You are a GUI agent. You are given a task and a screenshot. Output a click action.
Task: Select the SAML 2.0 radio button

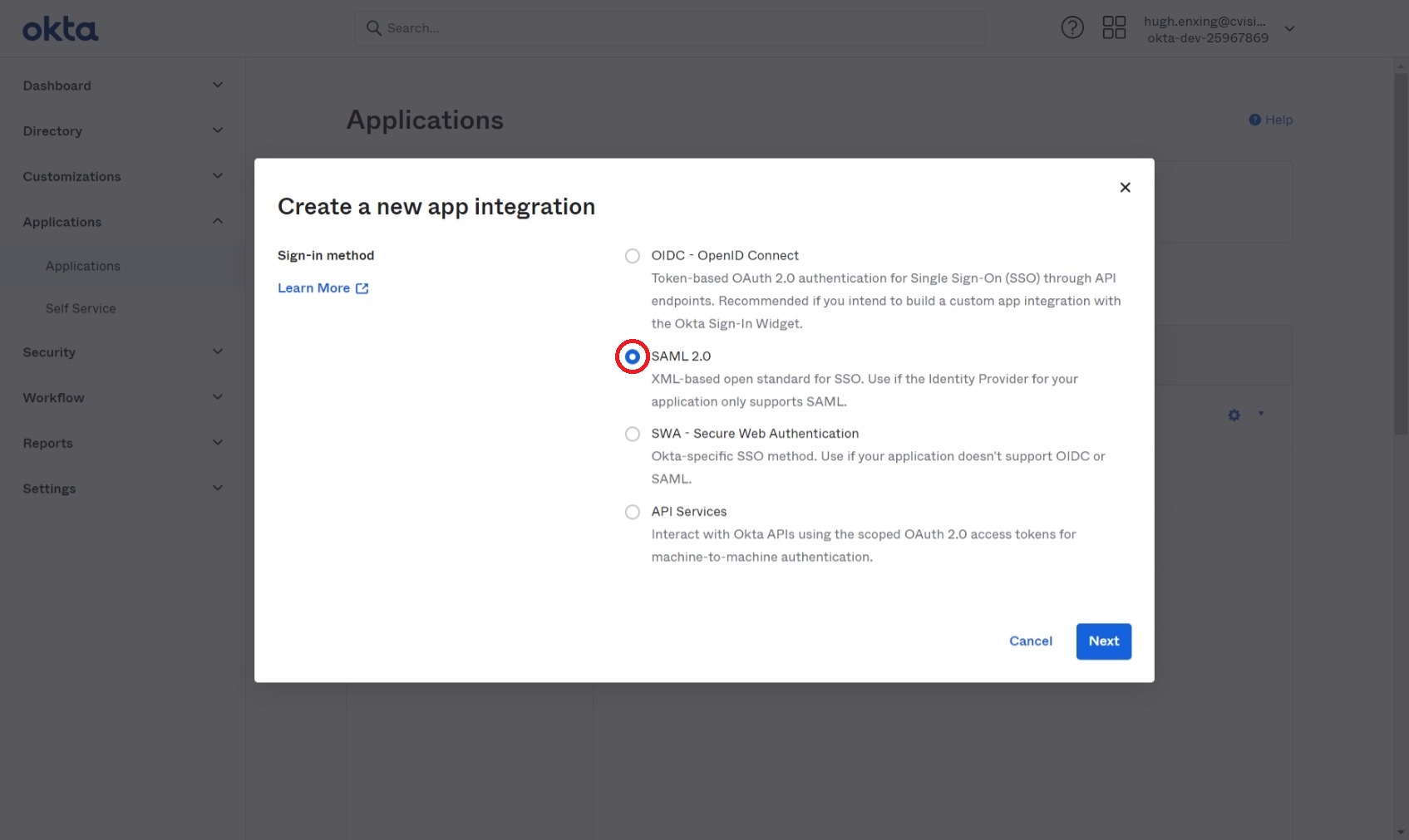tap(633, 356)
